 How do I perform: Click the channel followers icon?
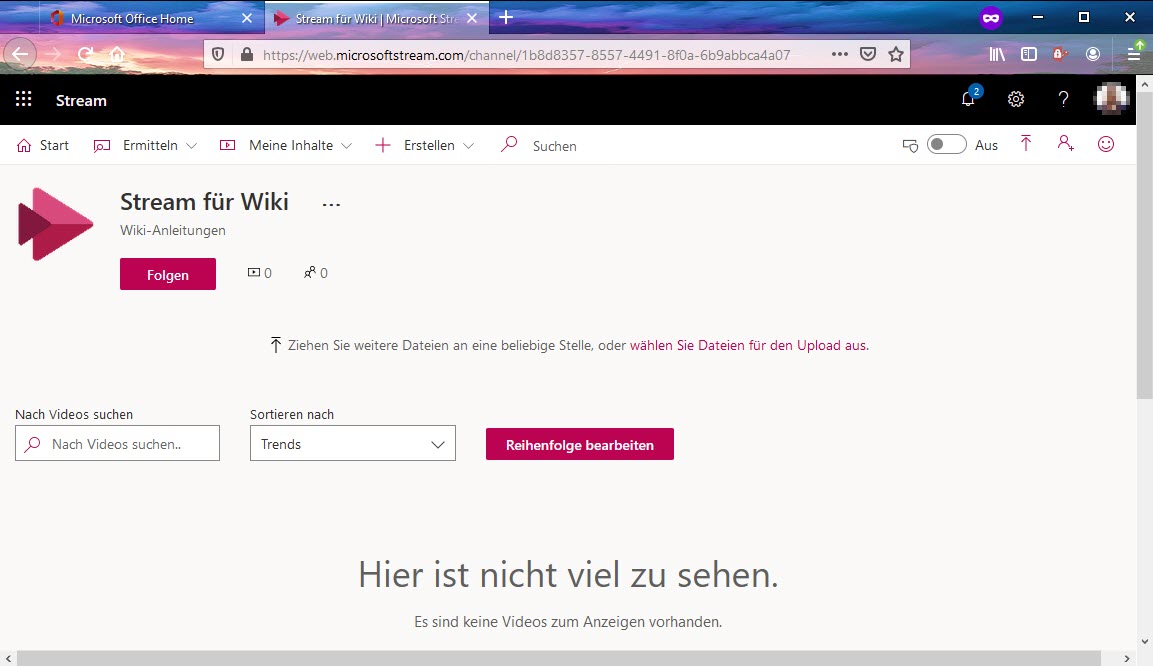(309, 272)
